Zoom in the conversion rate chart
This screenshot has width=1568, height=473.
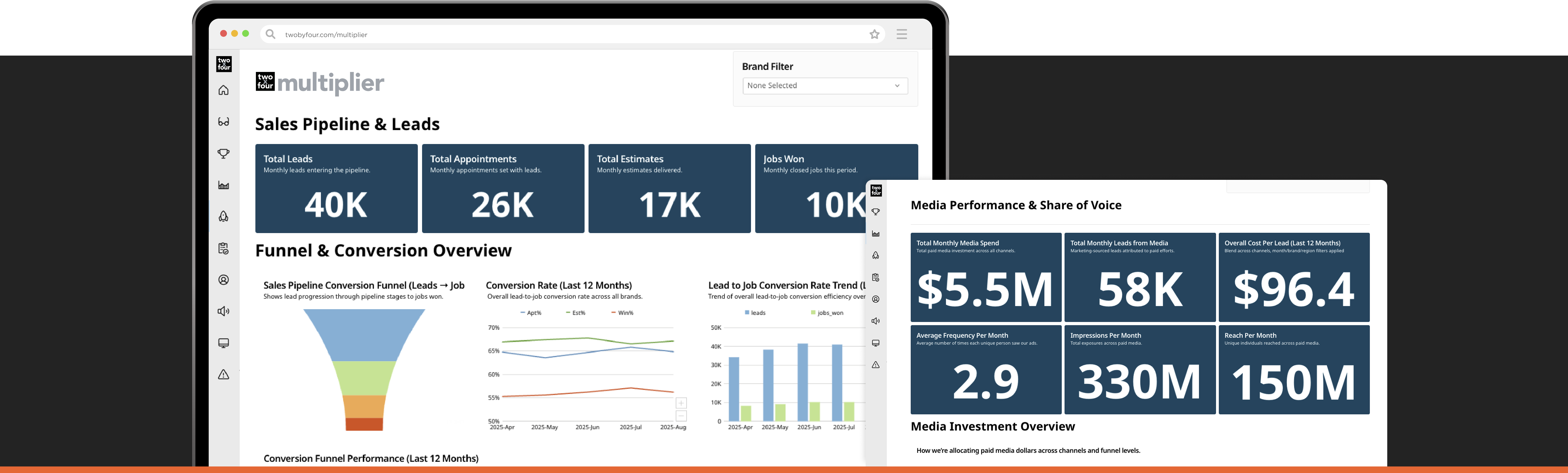pyautogui.click(x=681, y=404)
